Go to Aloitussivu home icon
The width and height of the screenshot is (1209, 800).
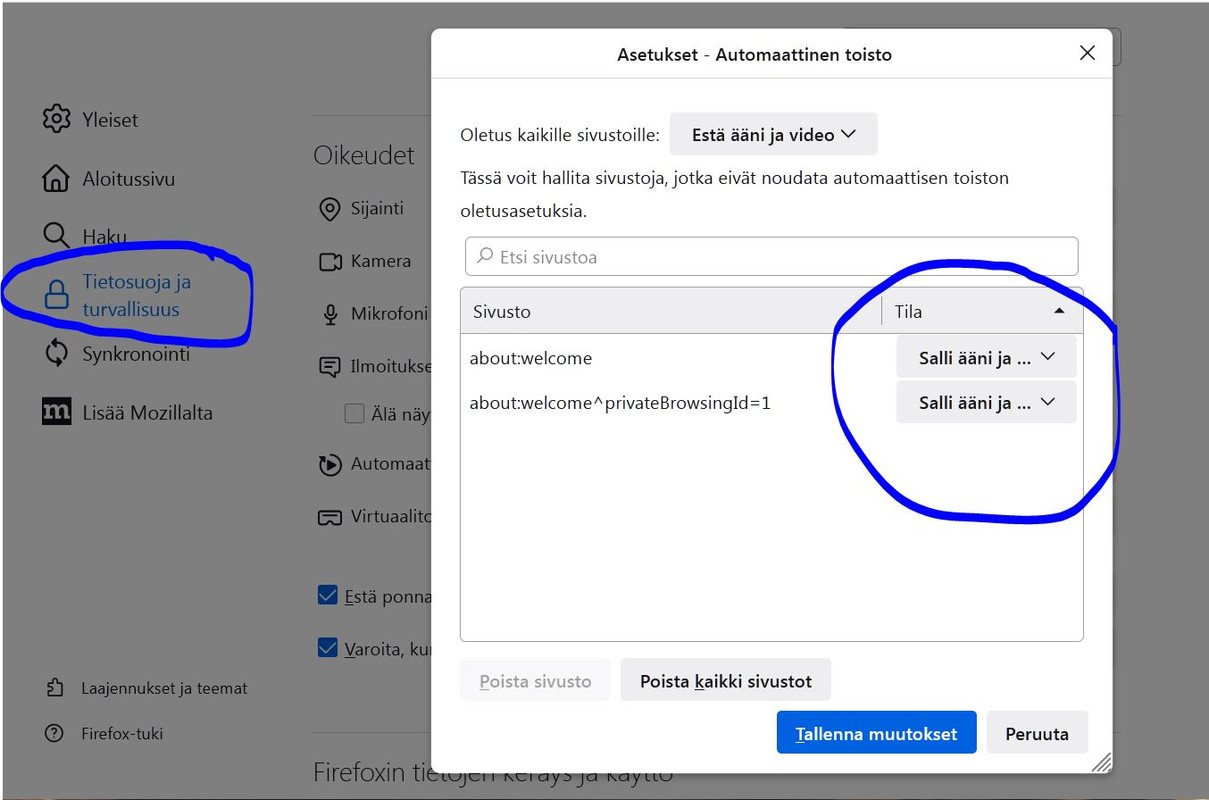point(56,179)
